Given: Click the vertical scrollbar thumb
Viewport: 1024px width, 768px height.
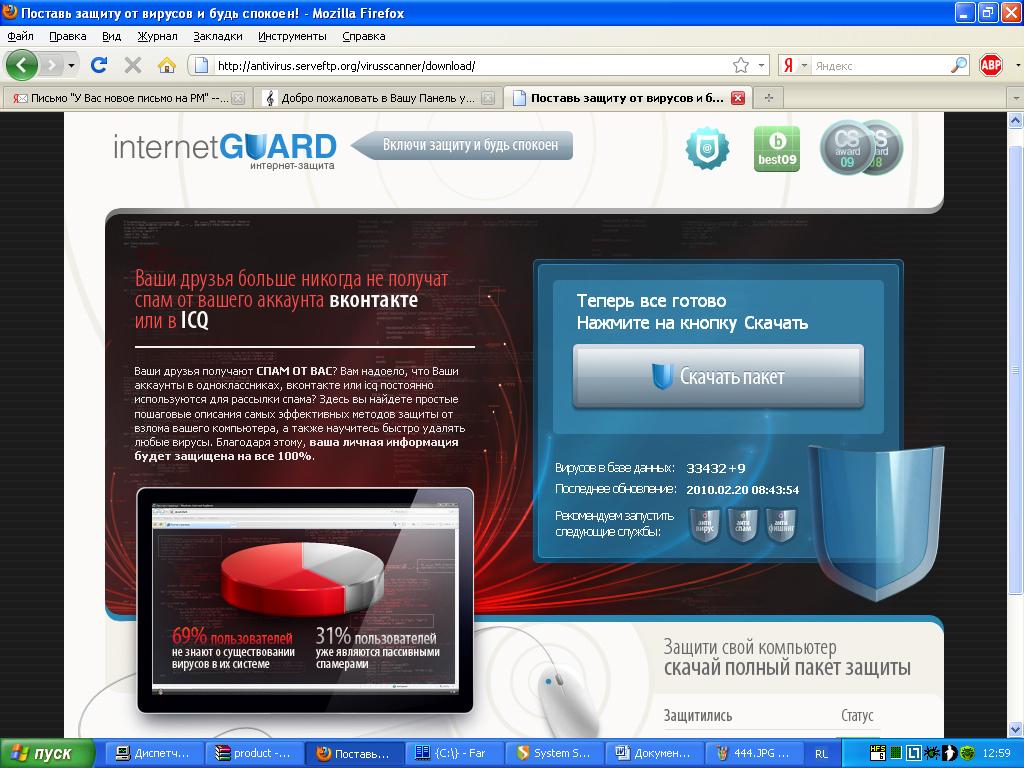Looking at the screenshot, I should click(1016, 369).
